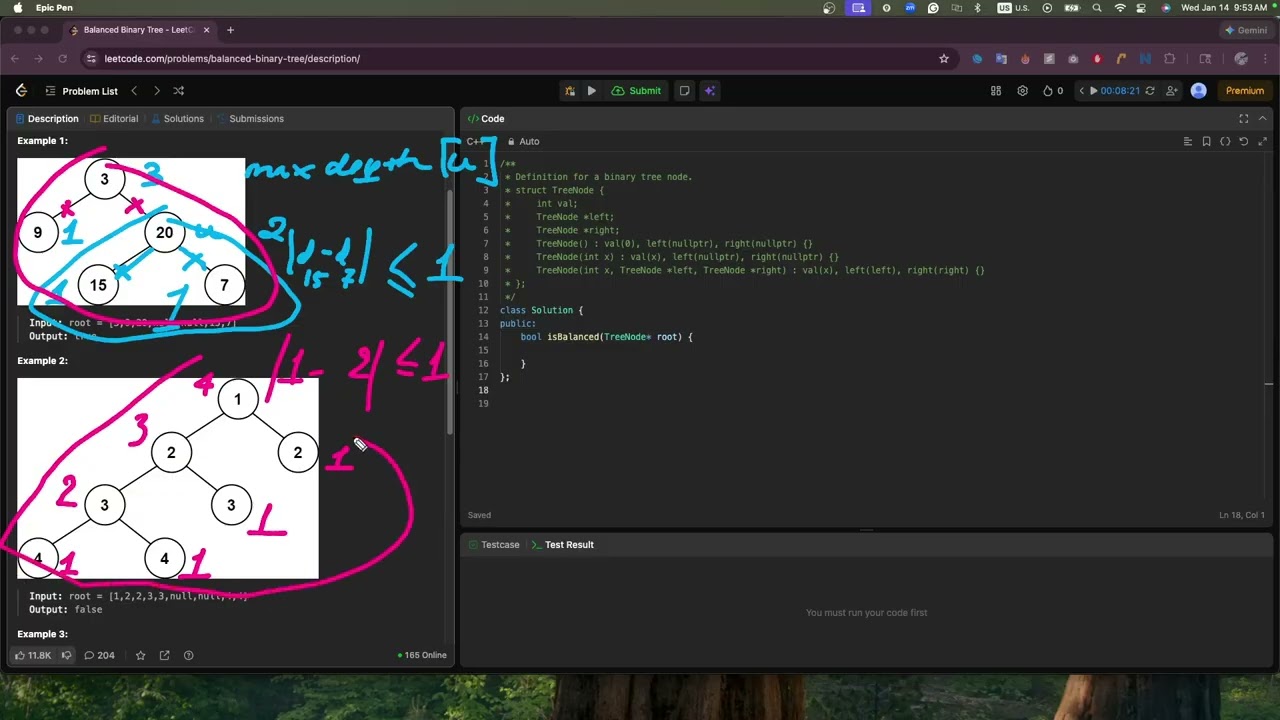Open the layout grid icon
Viewport: 1280px width, 720px height.
996,91
